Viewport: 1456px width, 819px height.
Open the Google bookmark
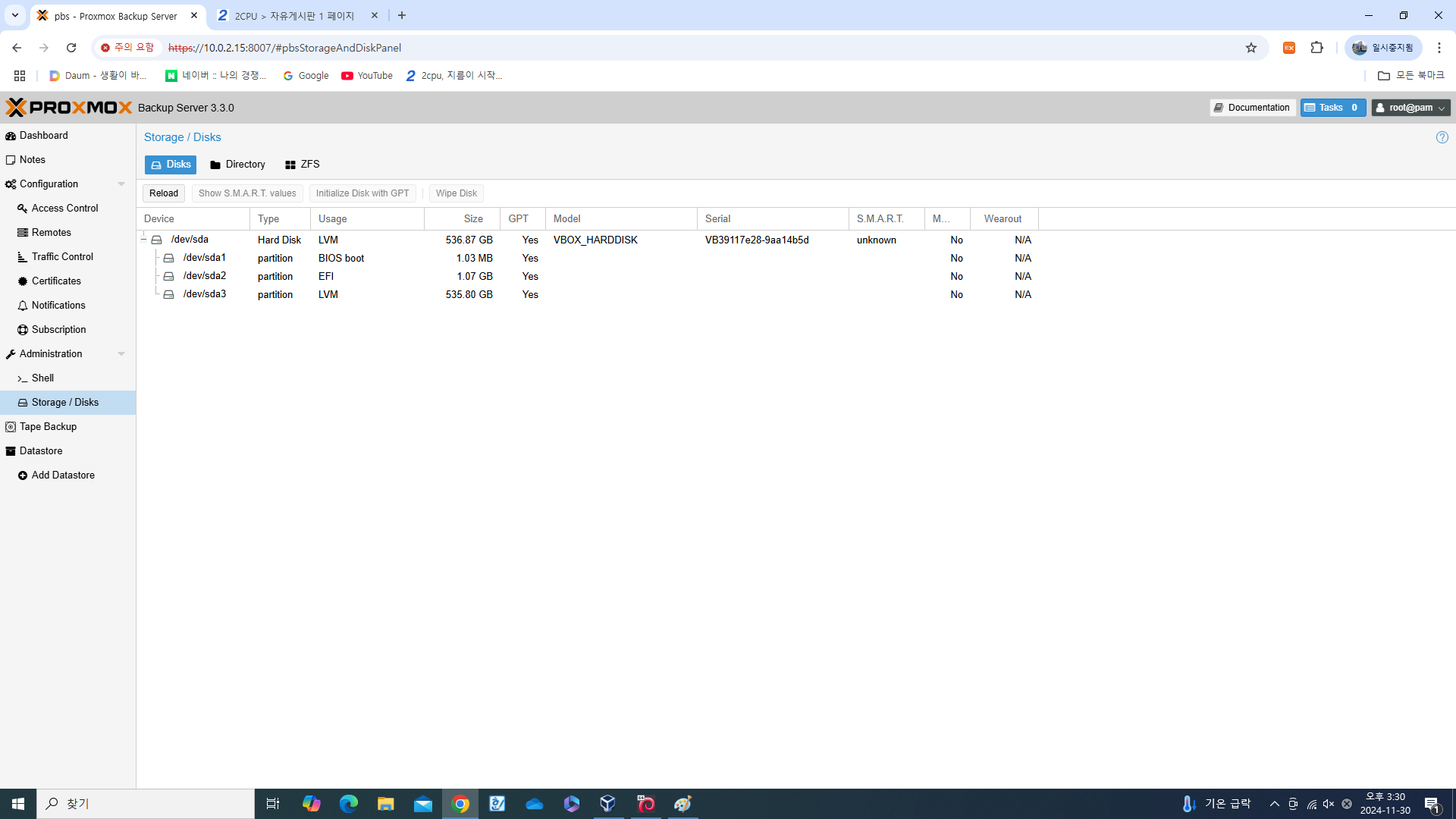coord(306,76)
